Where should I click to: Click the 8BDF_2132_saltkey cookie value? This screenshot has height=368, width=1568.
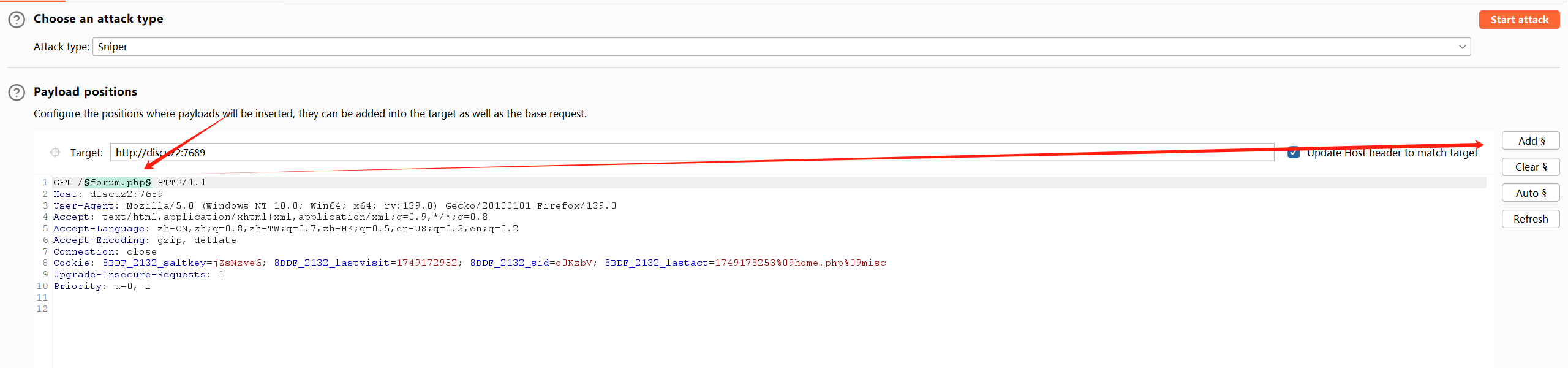point(237,263)
